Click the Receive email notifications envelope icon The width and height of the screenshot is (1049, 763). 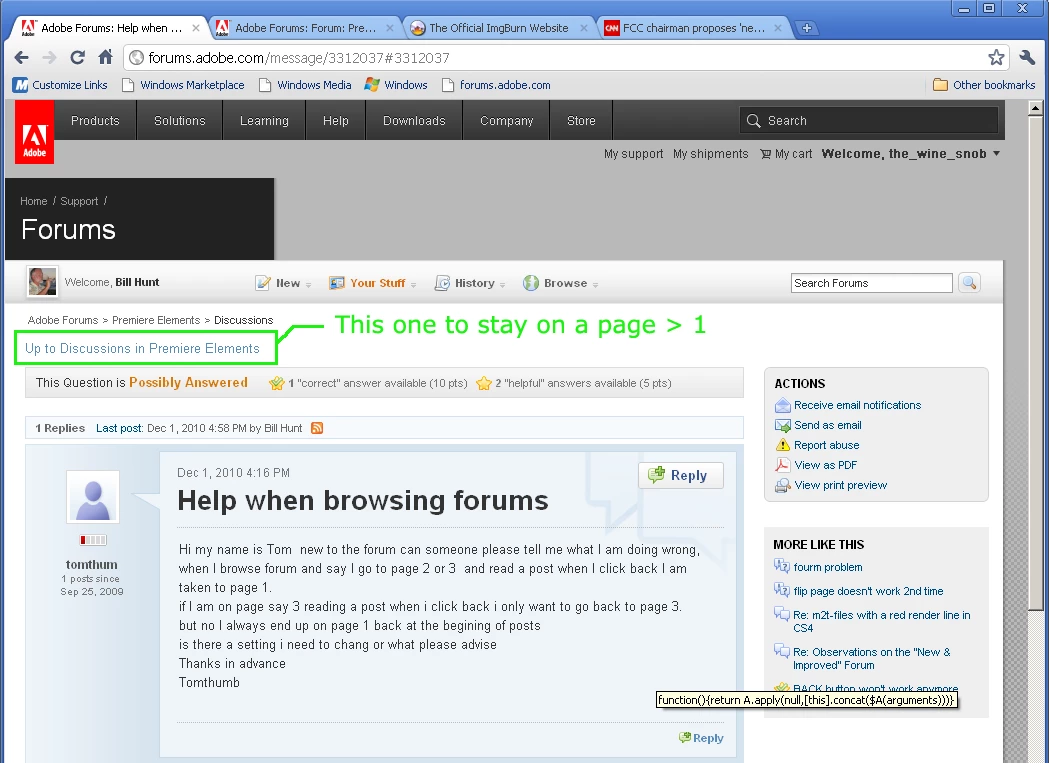click(782, 406)
